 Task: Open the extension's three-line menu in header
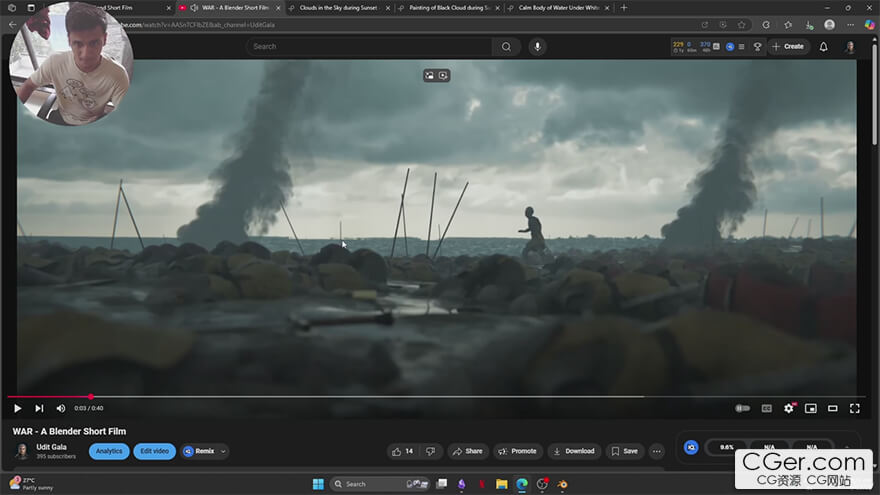click(x=741, y=47)
